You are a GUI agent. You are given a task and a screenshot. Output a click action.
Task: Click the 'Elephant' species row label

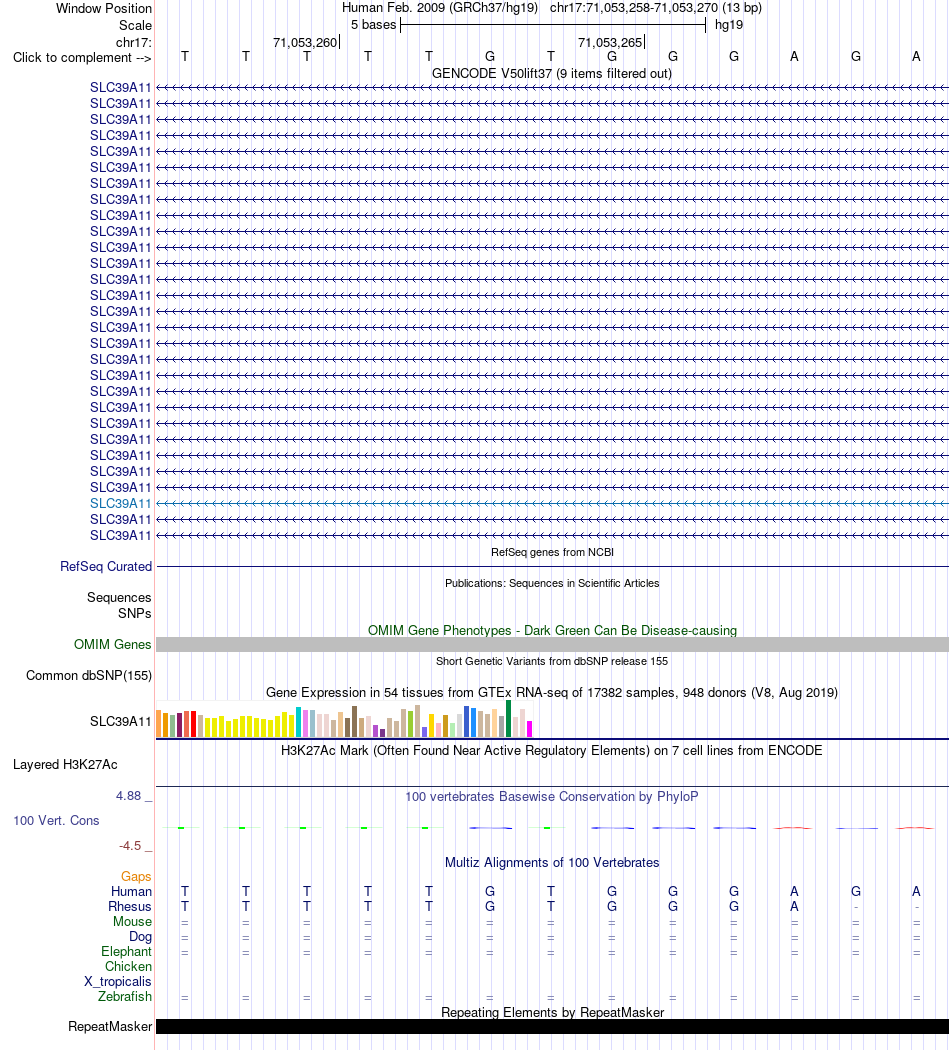point(126,952)
